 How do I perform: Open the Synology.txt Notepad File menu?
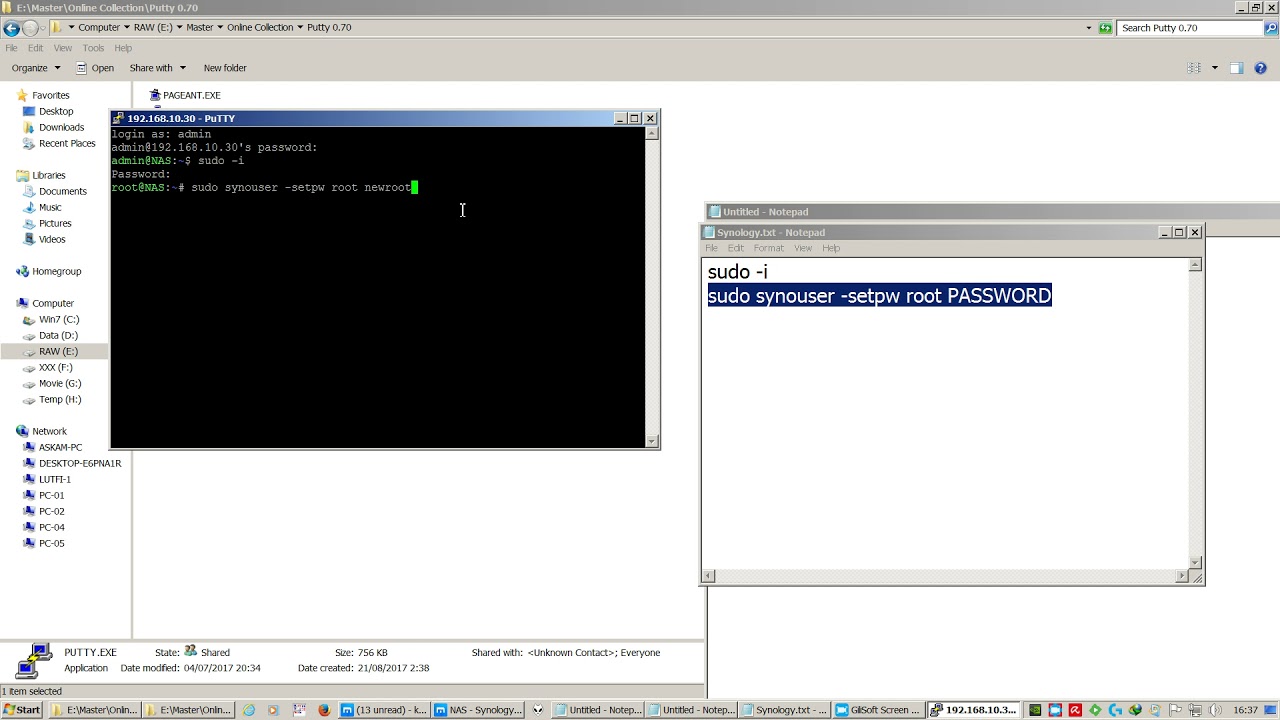[712, 248]
